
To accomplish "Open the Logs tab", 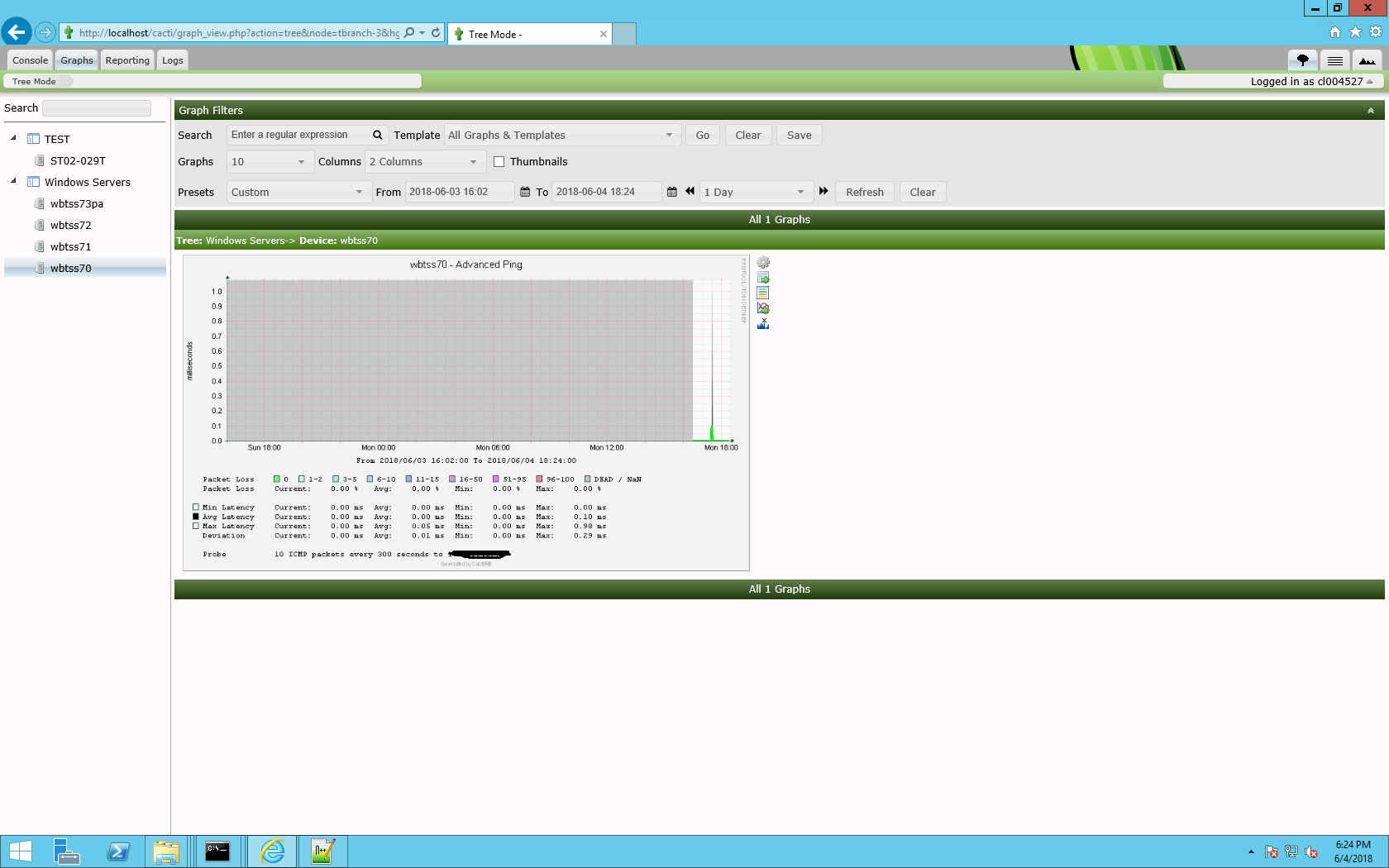I will pyautogui.click(x=173, y=60).
